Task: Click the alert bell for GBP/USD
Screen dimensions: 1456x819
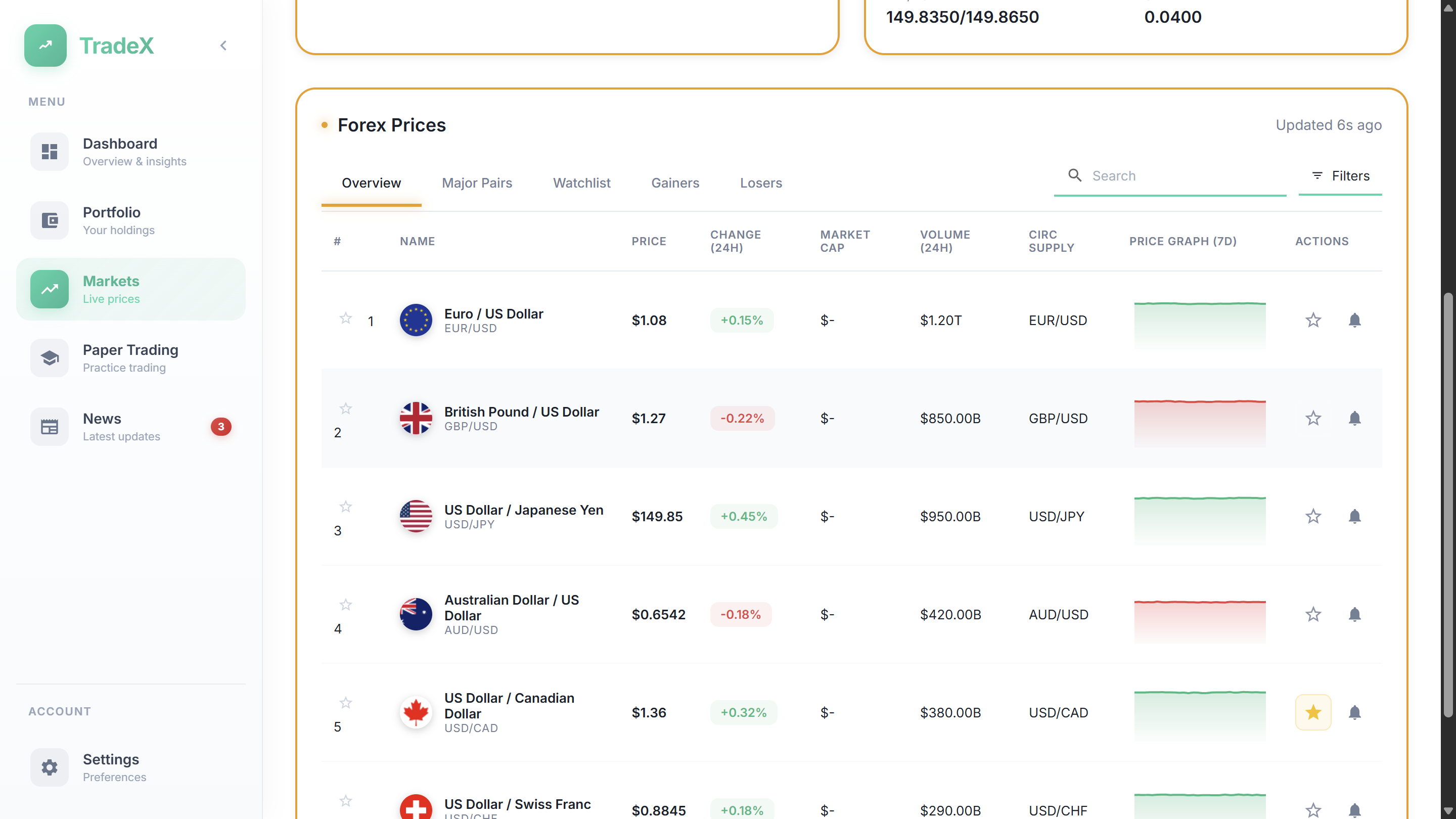Action: tap(1354, 418)
